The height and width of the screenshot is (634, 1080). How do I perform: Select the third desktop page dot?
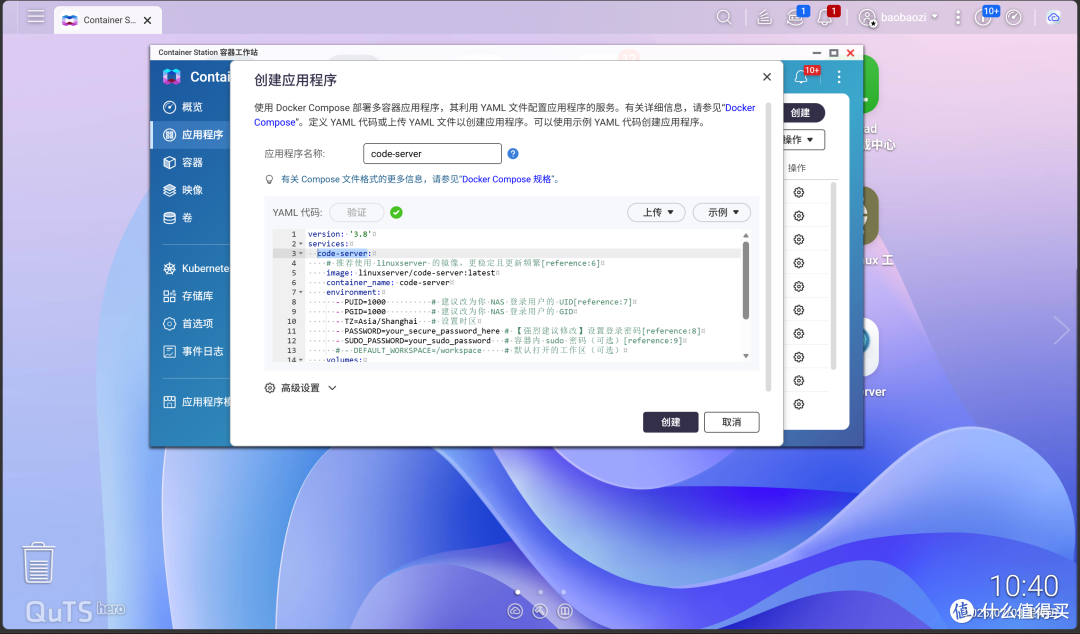click(563, 591)
